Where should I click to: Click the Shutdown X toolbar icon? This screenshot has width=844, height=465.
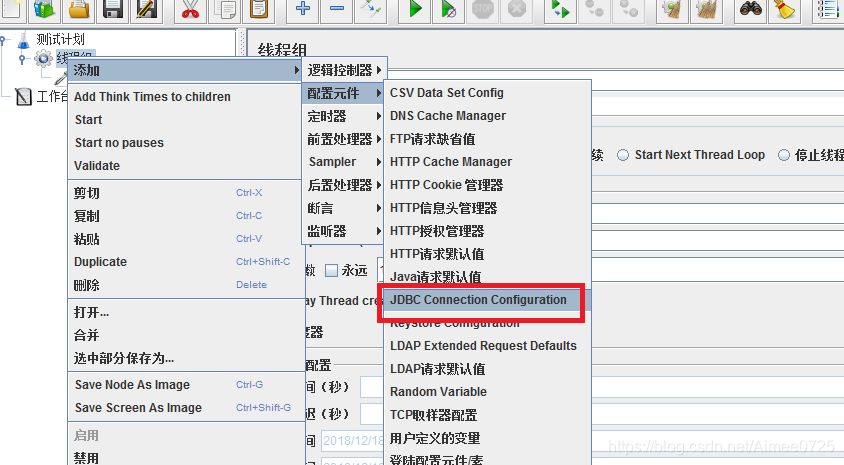pos(517,9)
